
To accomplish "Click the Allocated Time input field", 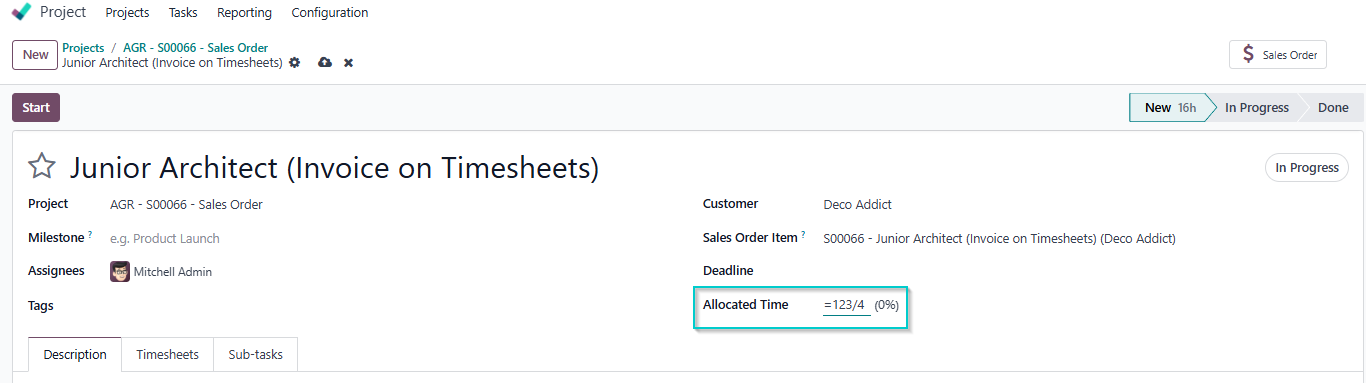I will (846, 305).
